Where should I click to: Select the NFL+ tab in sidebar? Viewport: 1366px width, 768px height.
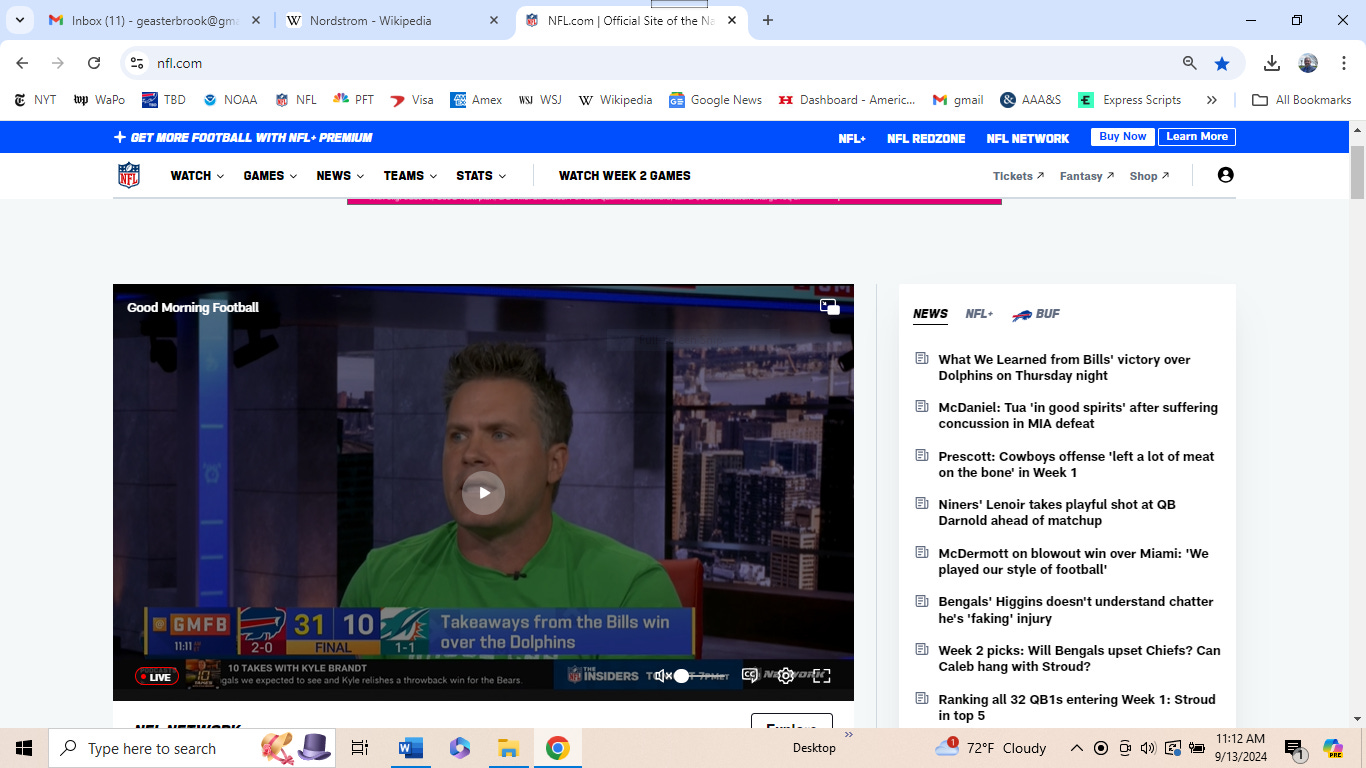[979, 314]
